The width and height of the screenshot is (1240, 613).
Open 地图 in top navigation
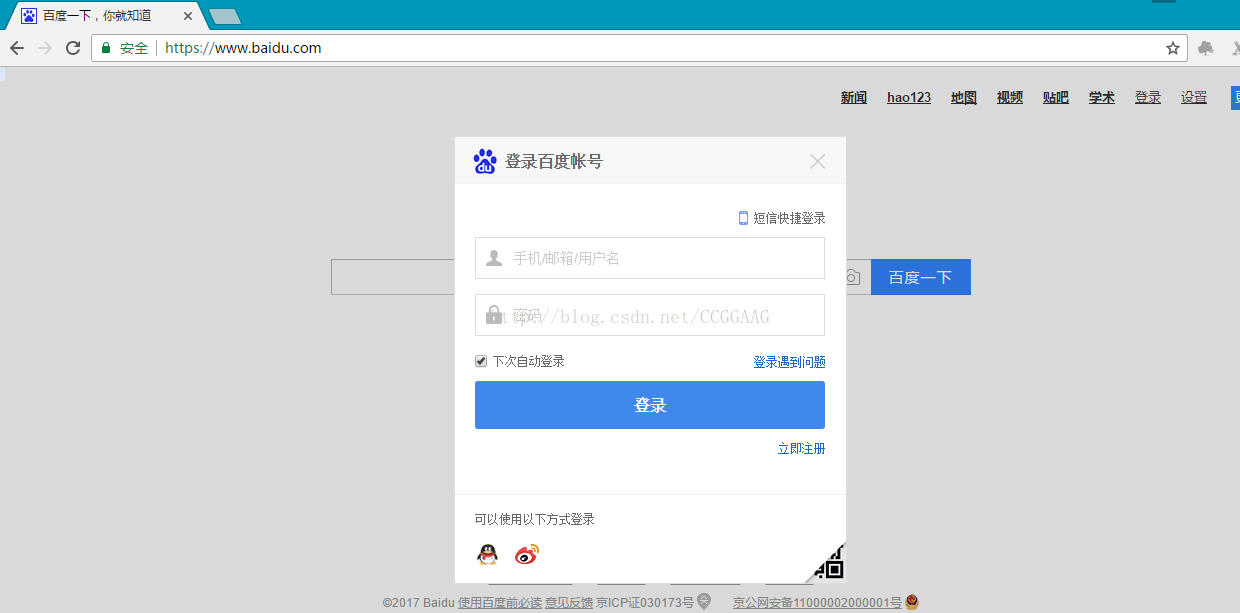pos(964,97)
